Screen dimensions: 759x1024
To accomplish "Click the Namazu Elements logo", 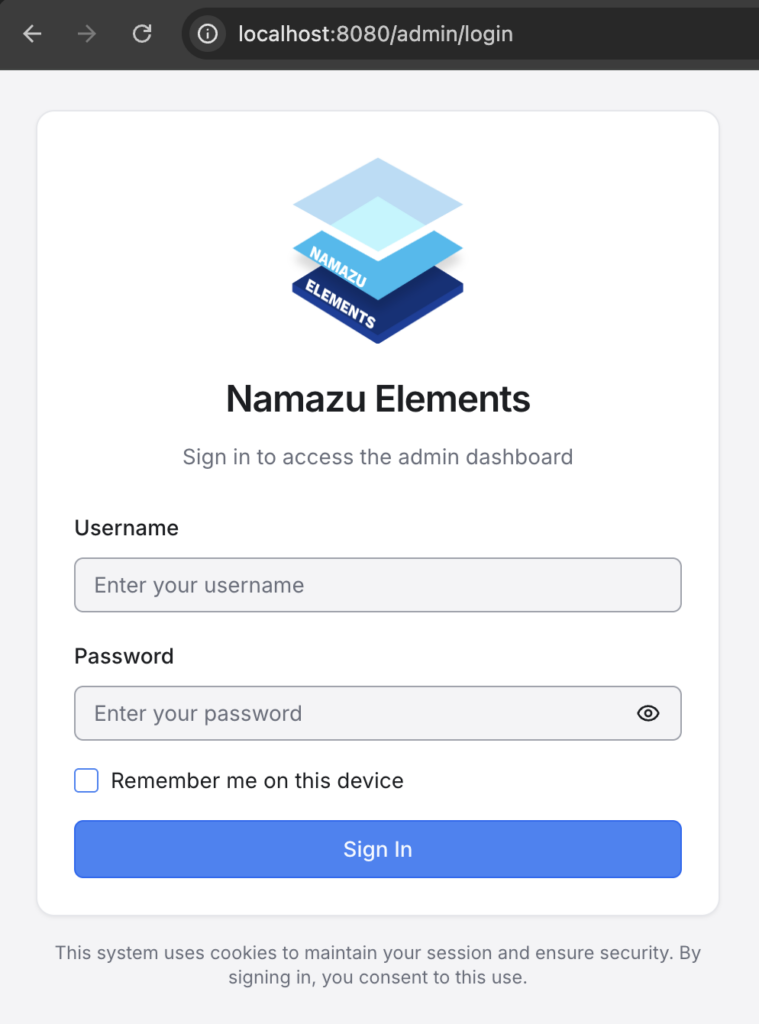I will [377, 250].
